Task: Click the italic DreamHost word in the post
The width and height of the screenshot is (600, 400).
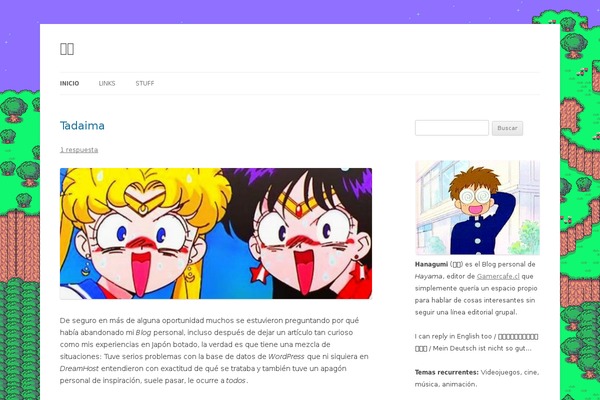Action: pyautogui.click(x=79, y=369)
